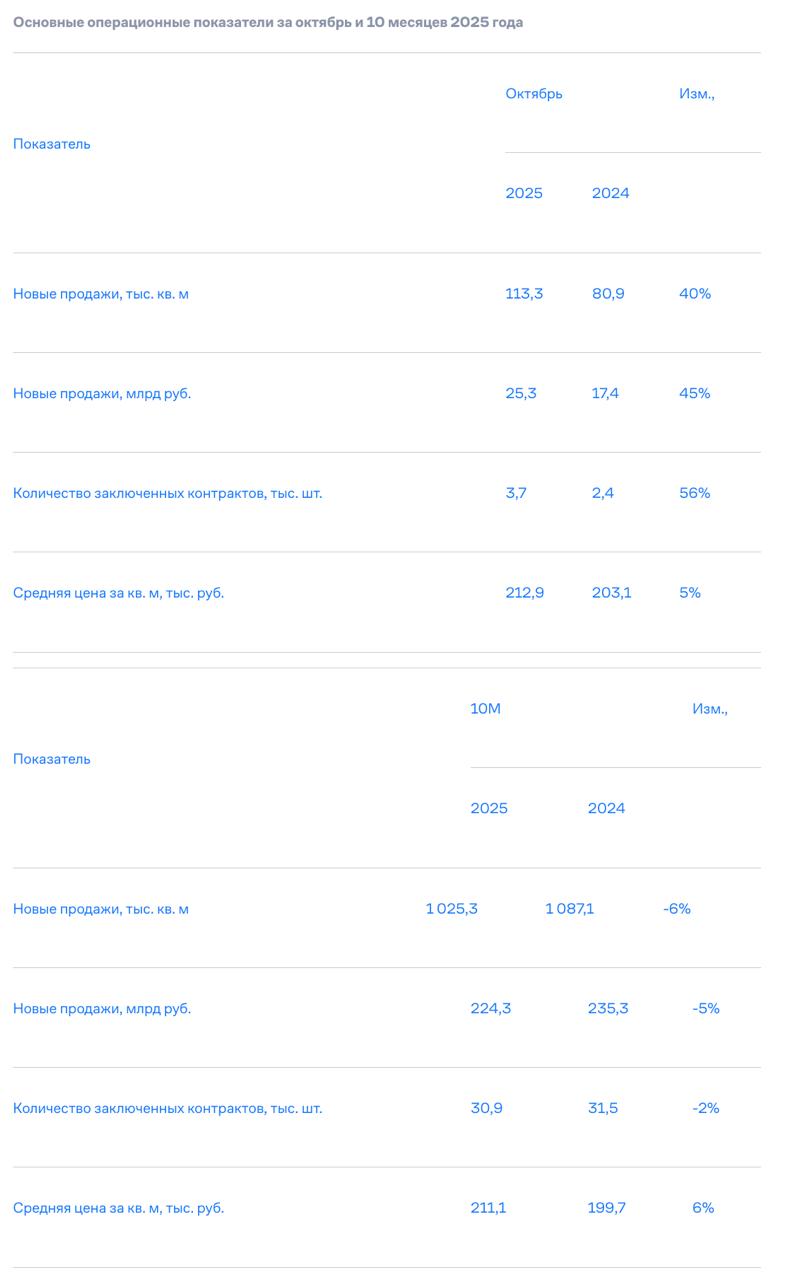Select the 224,3 billion rubles value

[x=491, y=1009]
